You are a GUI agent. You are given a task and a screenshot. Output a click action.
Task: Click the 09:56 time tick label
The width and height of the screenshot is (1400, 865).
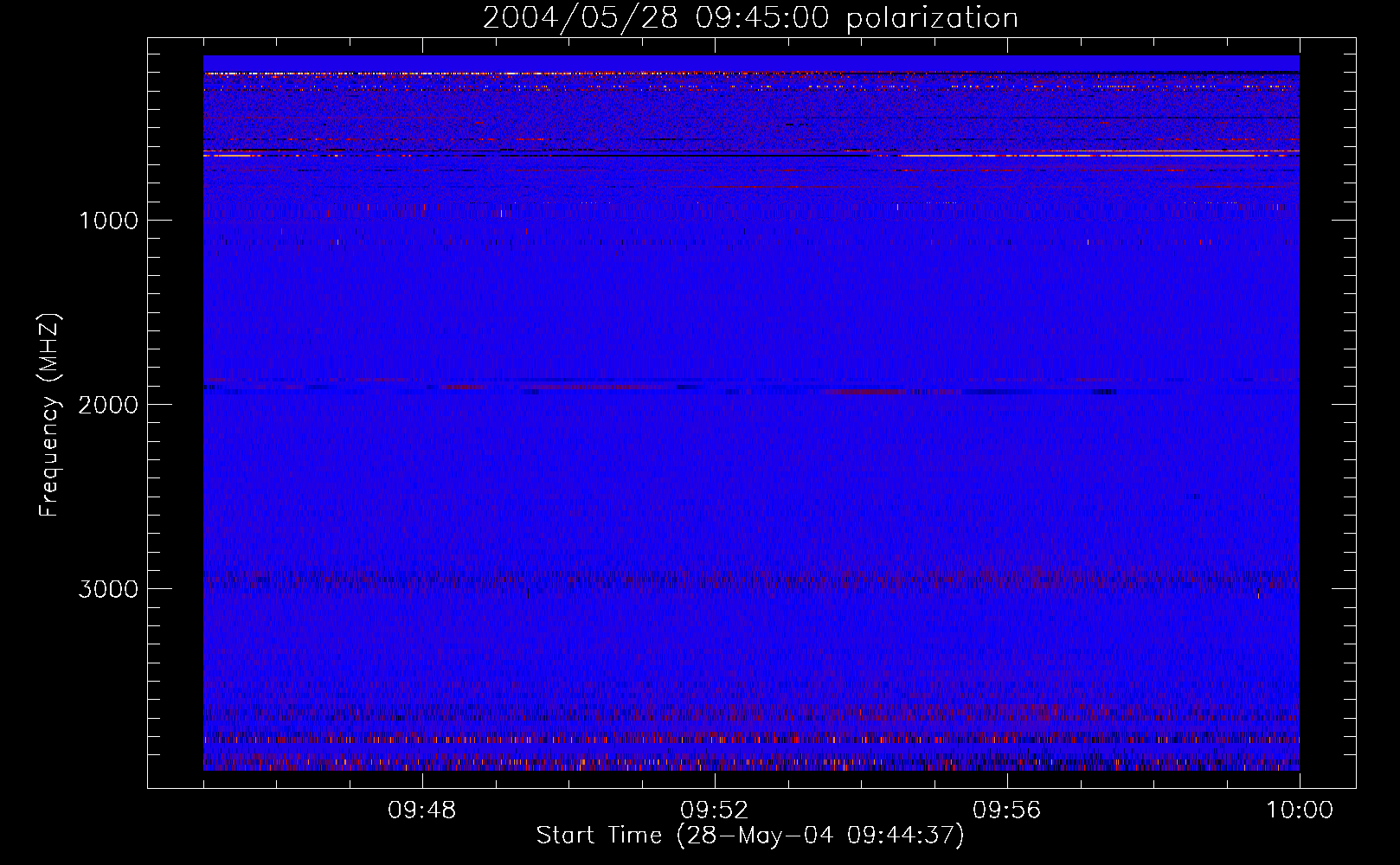(1007, 811)
